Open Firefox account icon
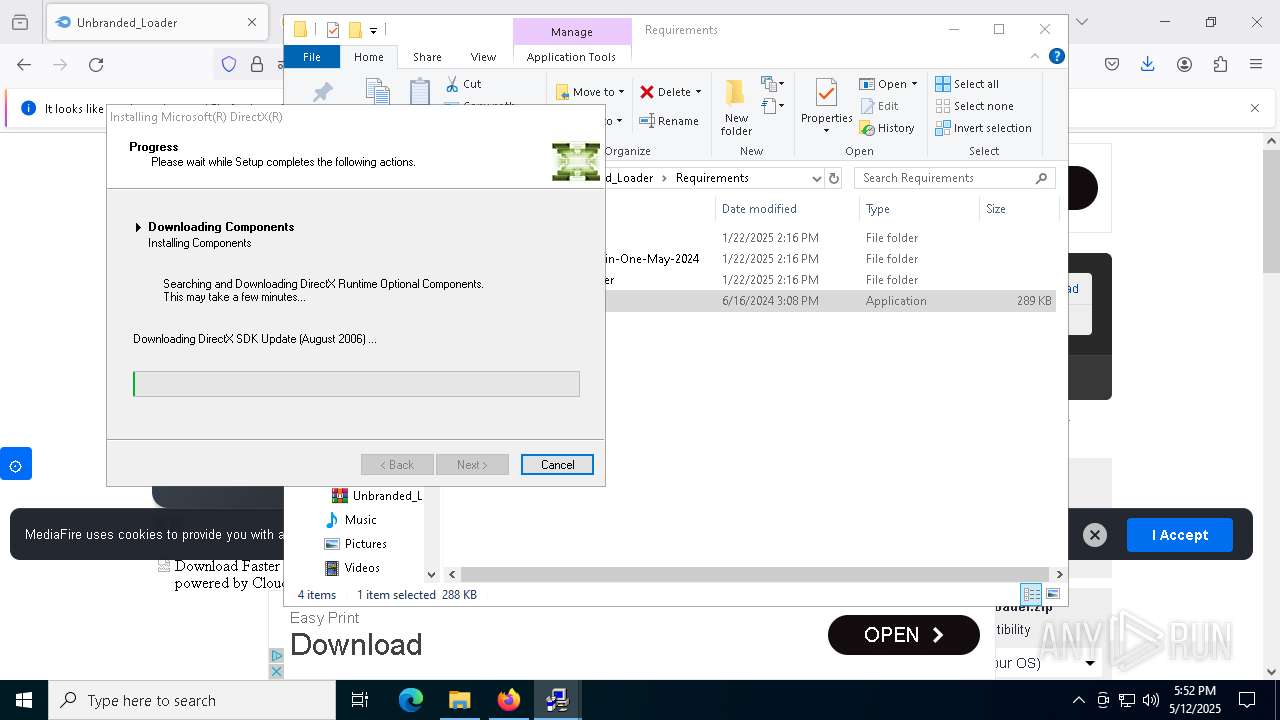 (x=1184, y=65)
